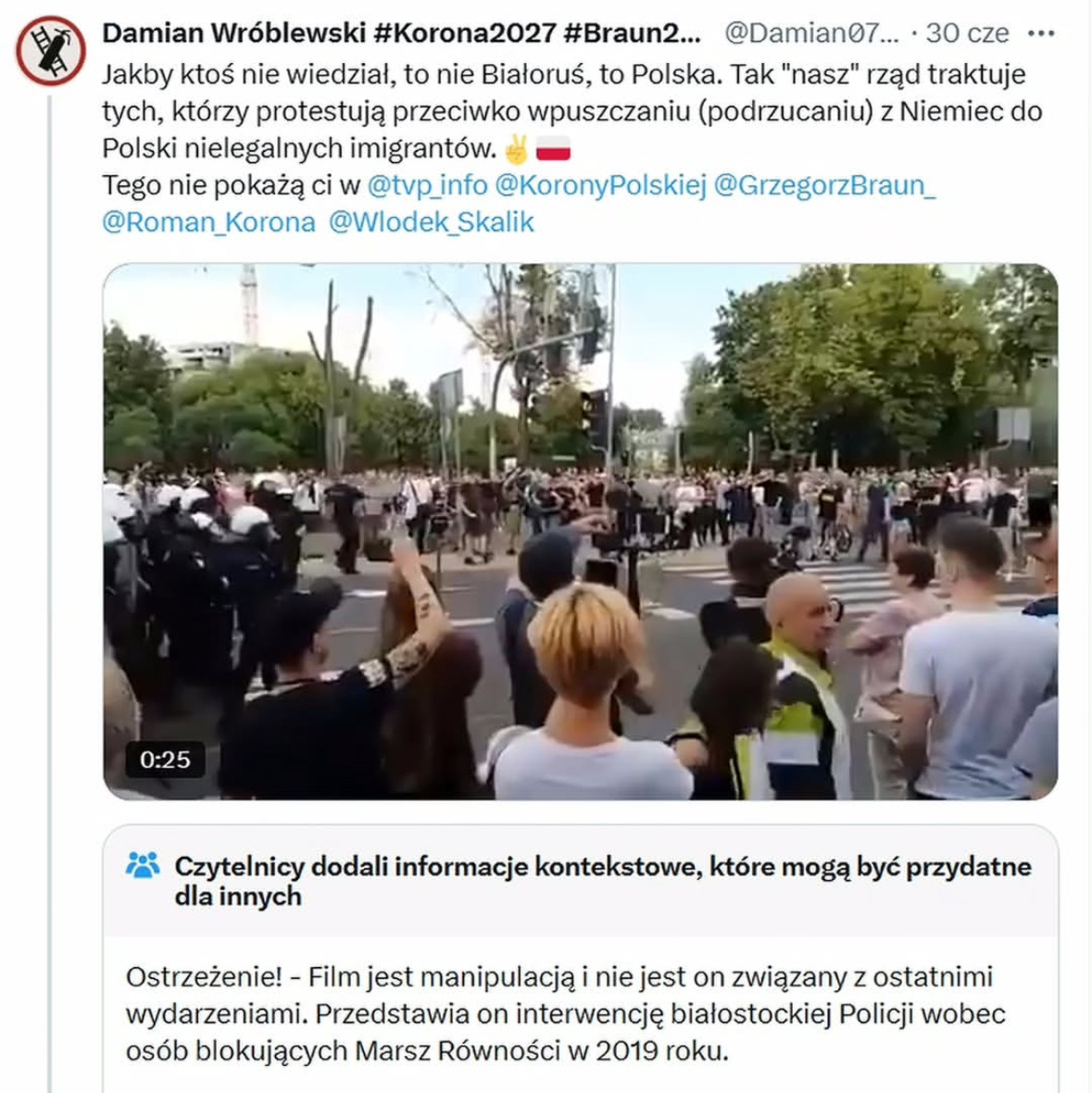Open the @Roman_Korona mention

coord(209,222)
